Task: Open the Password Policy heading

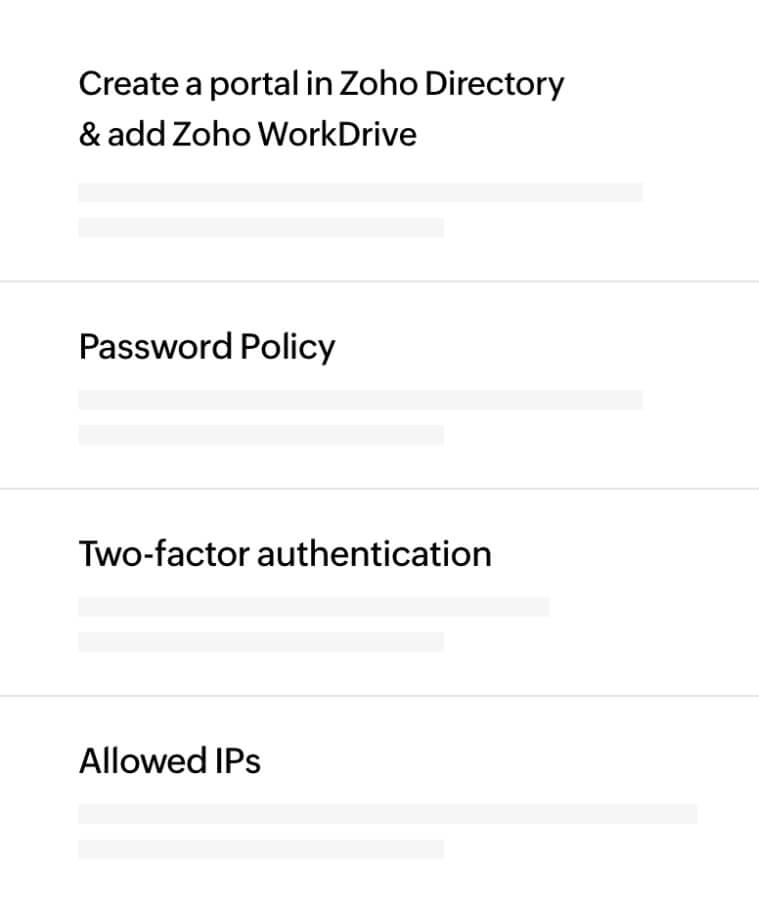Action: click(x=207, y=347)
